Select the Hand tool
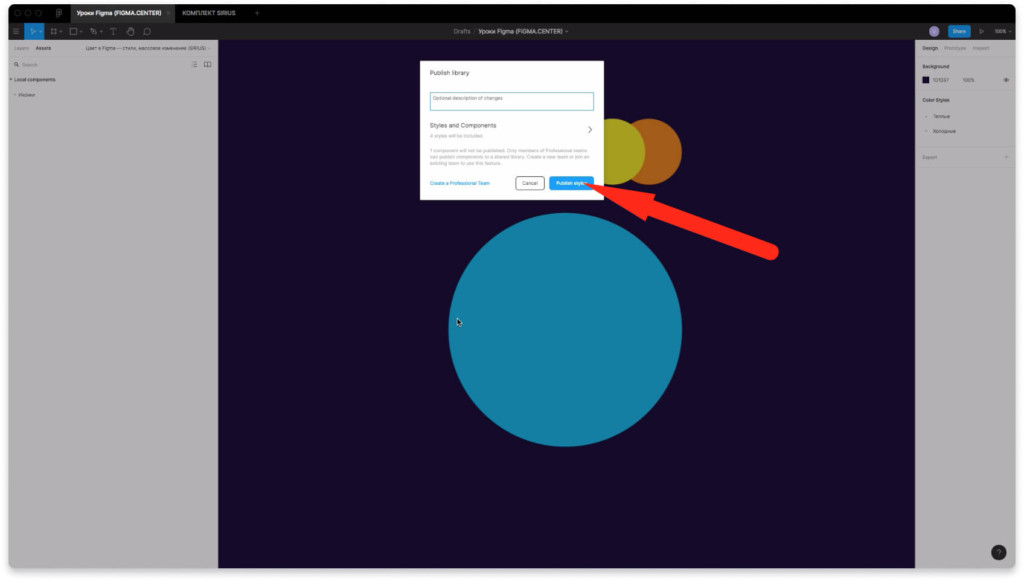The width and height of the screenshot is (1024, 581). tap(130, 31)
